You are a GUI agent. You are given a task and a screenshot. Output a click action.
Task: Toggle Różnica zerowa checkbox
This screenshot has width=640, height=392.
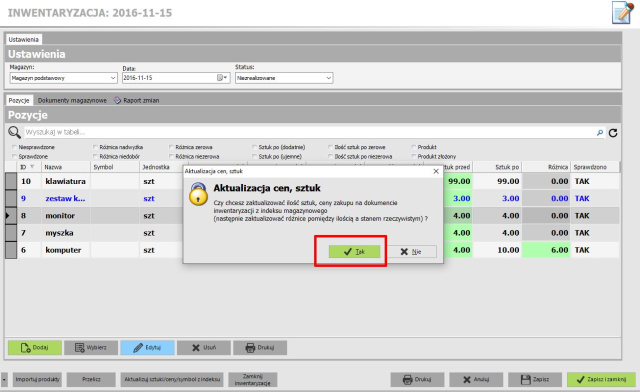pos(171,147)
